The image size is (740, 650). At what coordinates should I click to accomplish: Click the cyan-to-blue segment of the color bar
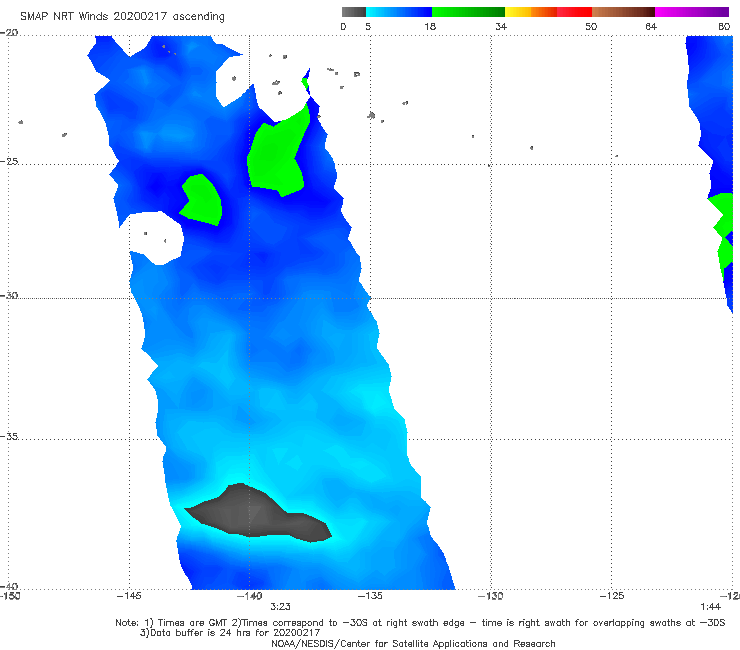coord(399,12)
